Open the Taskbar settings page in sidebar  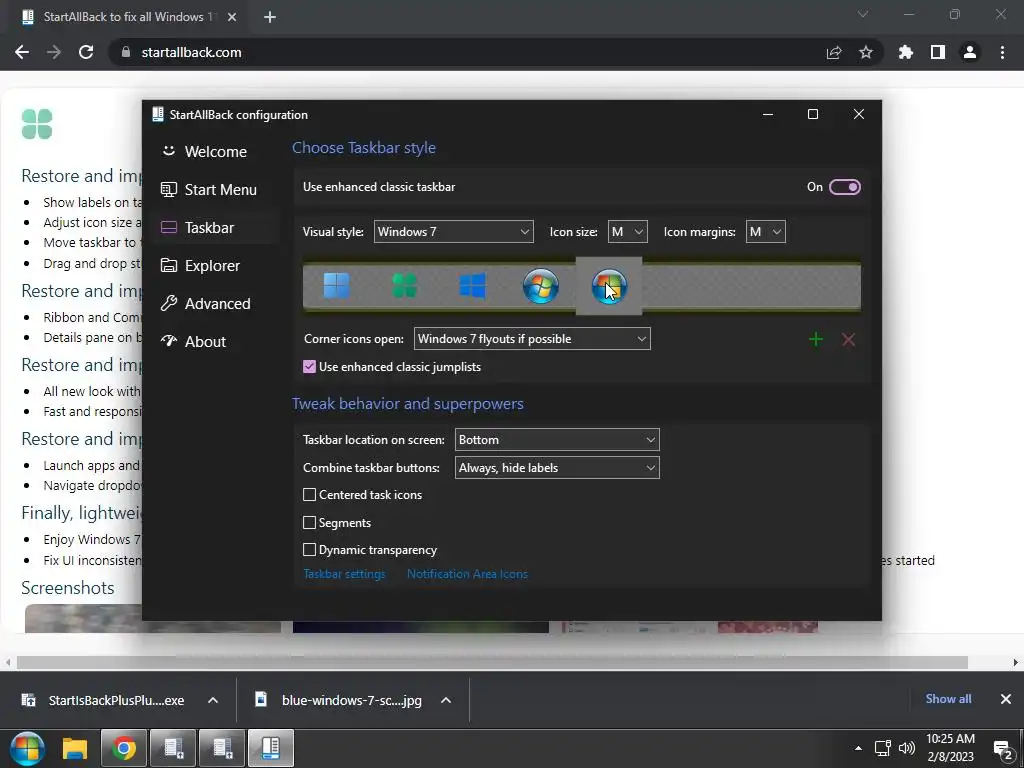(215, 227)
